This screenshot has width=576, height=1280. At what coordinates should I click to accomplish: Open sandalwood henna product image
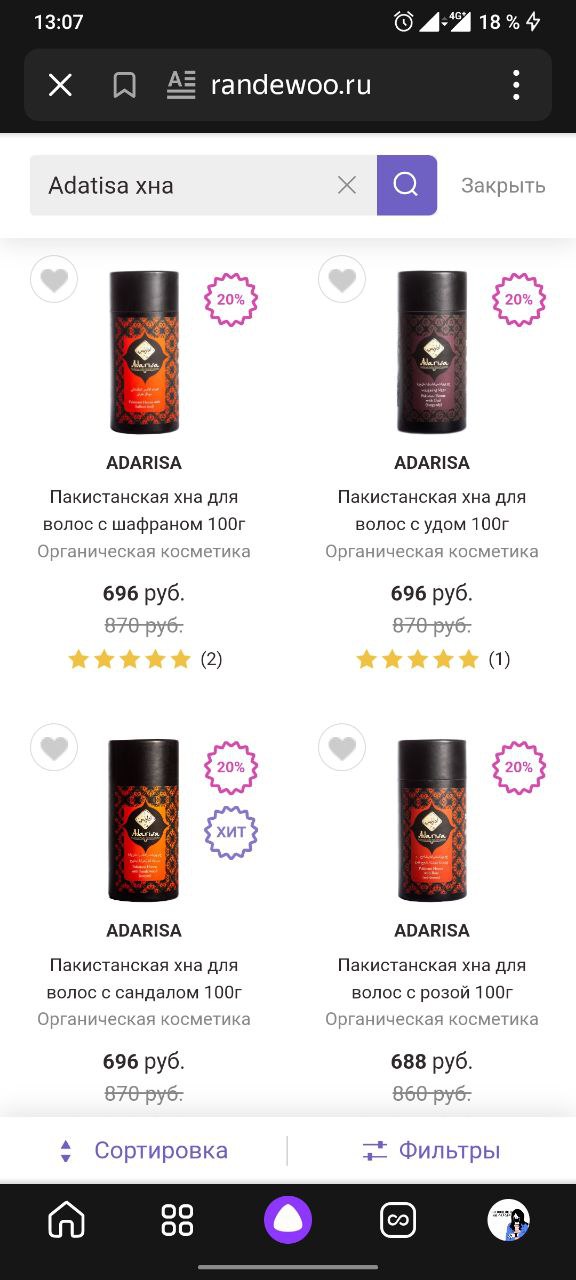[x=144, y=819]
